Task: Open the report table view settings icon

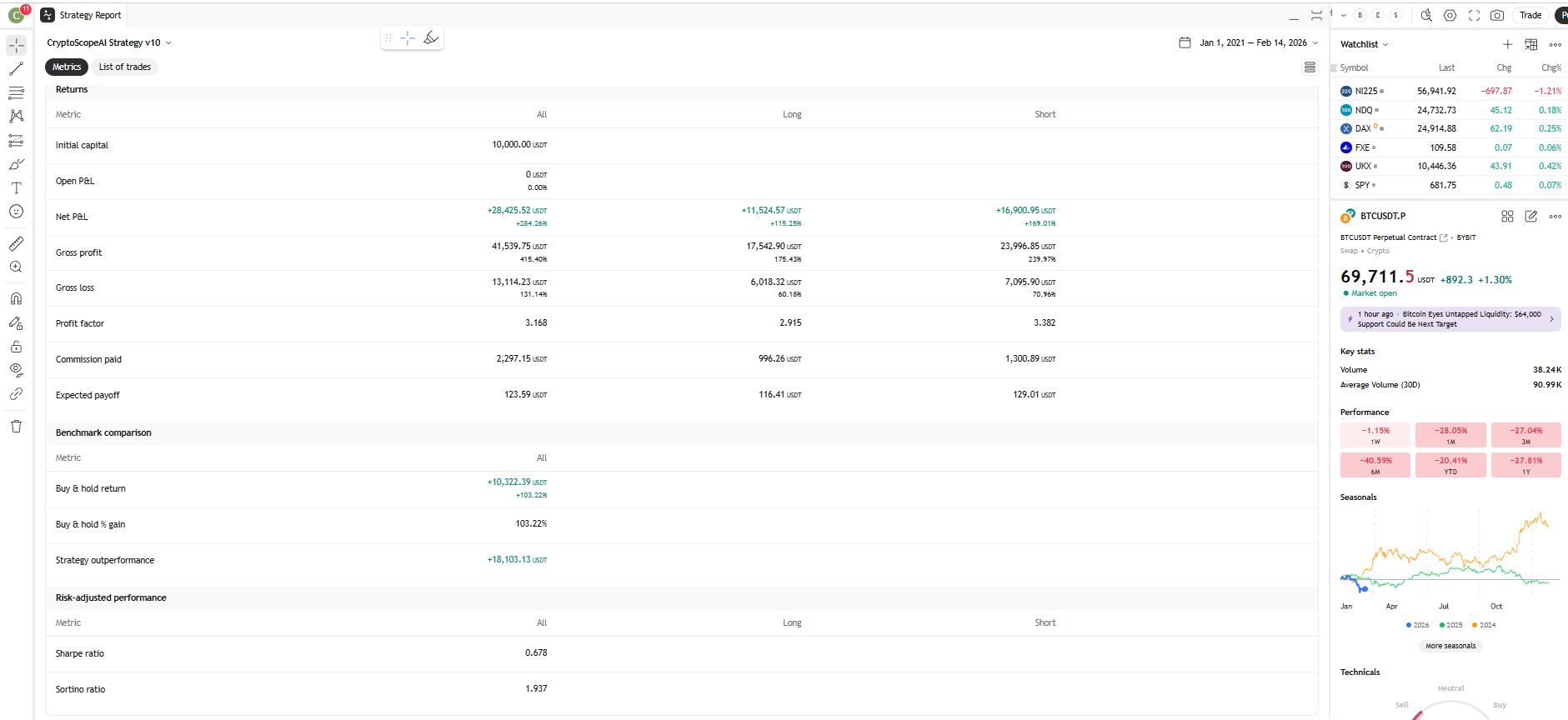Action: tap(1310, 67)
